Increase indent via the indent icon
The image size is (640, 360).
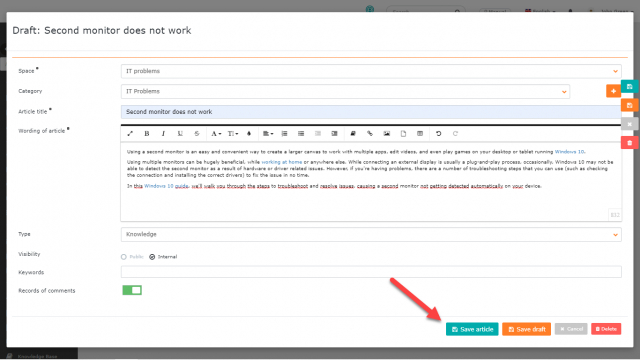334,133
